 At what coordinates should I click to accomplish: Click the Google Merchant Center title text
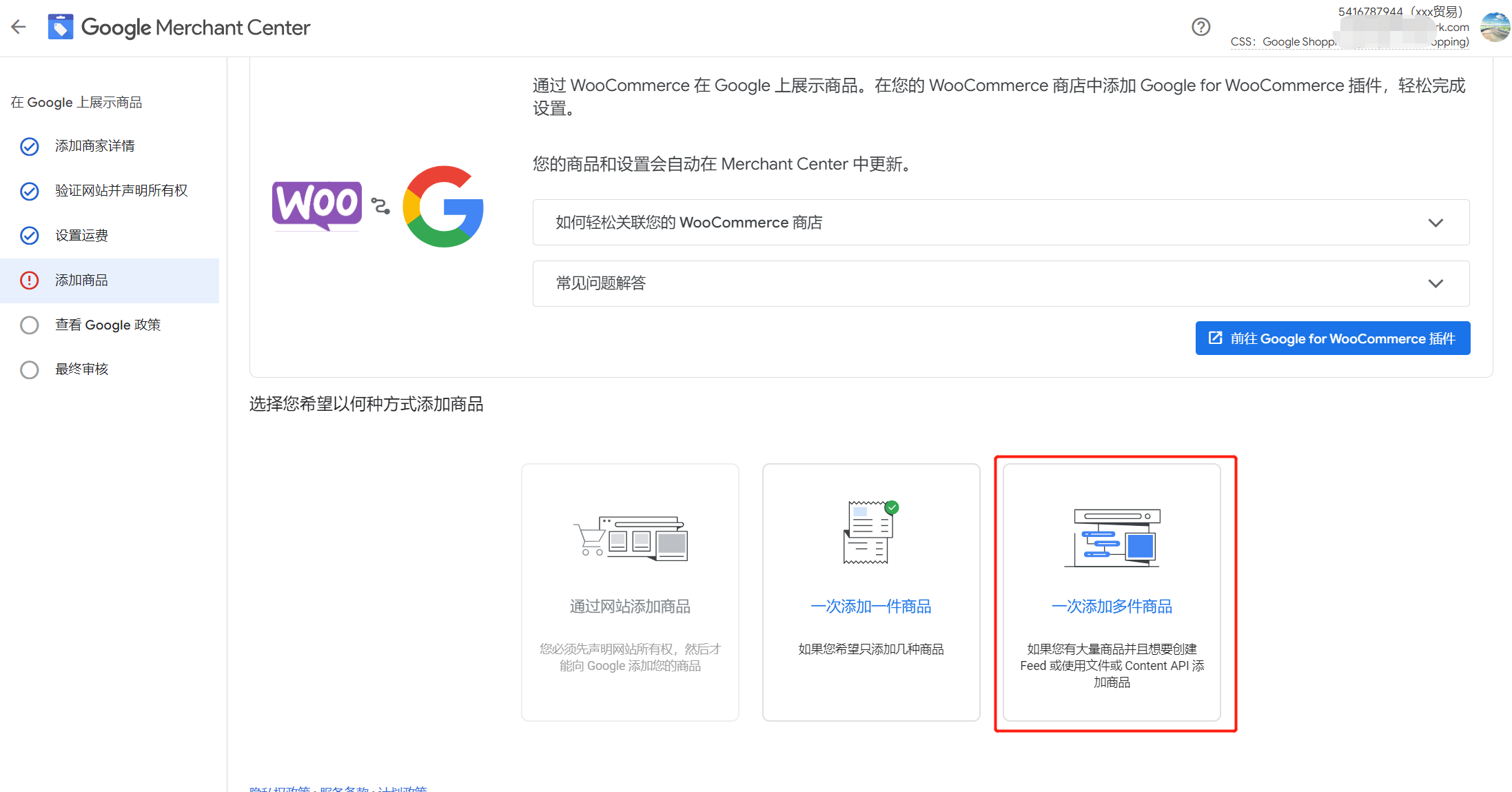pyautogui.click(x=196, y=28)
